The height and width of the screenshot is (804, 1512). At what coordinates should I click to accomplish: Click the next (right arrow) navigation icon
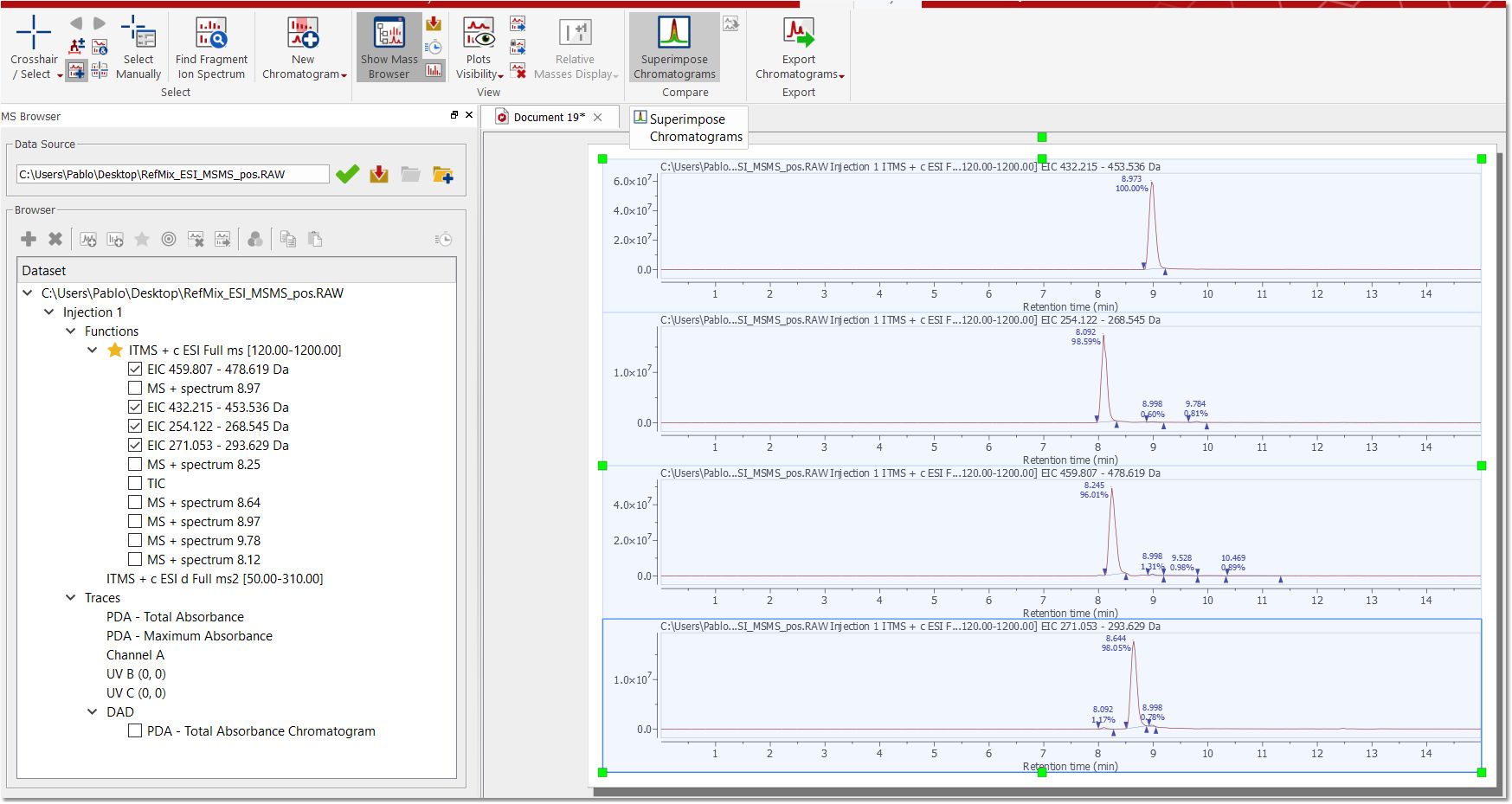coord(100,23)
